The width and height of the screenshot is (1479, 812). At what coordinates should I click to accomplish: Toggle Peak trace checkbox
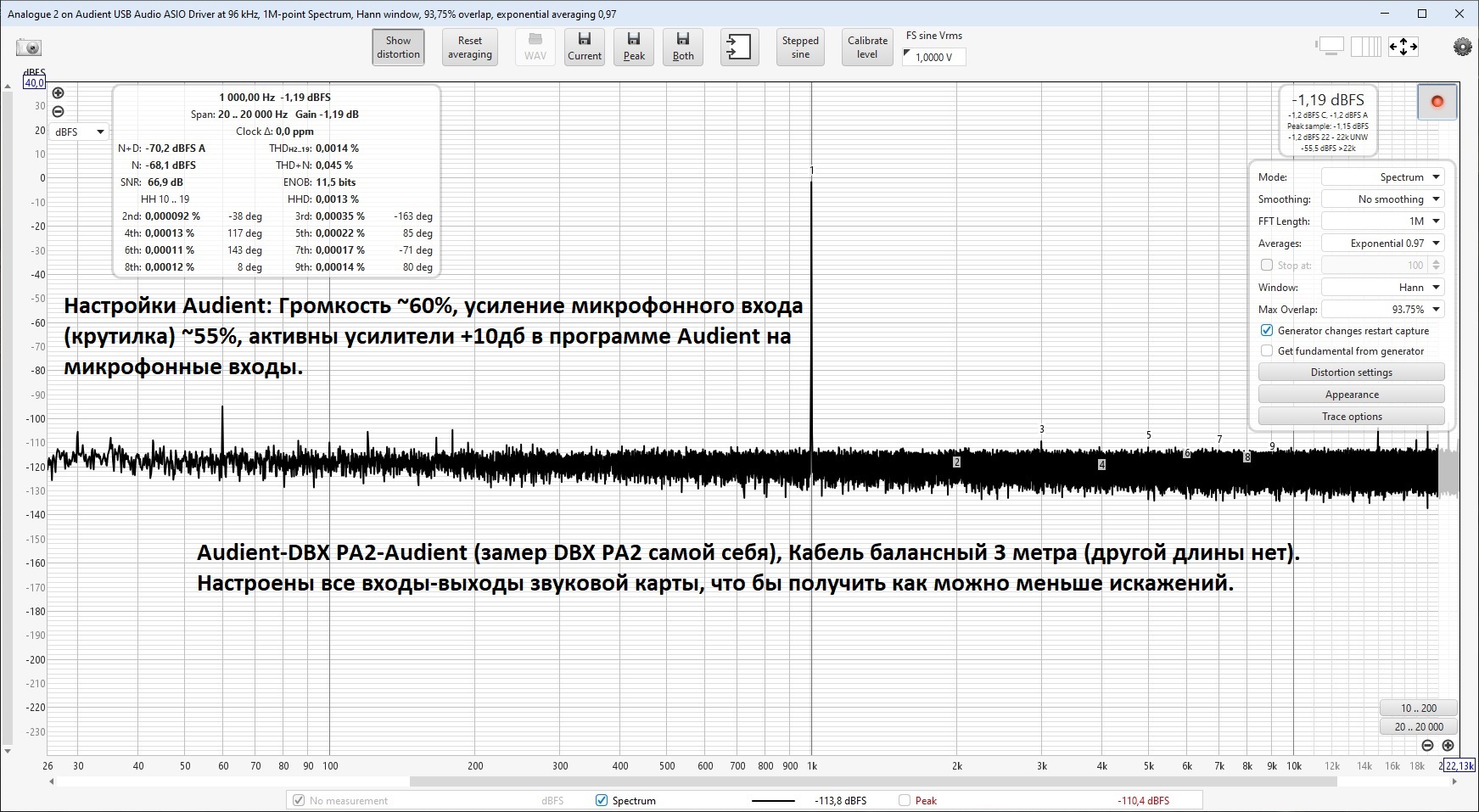905,800
